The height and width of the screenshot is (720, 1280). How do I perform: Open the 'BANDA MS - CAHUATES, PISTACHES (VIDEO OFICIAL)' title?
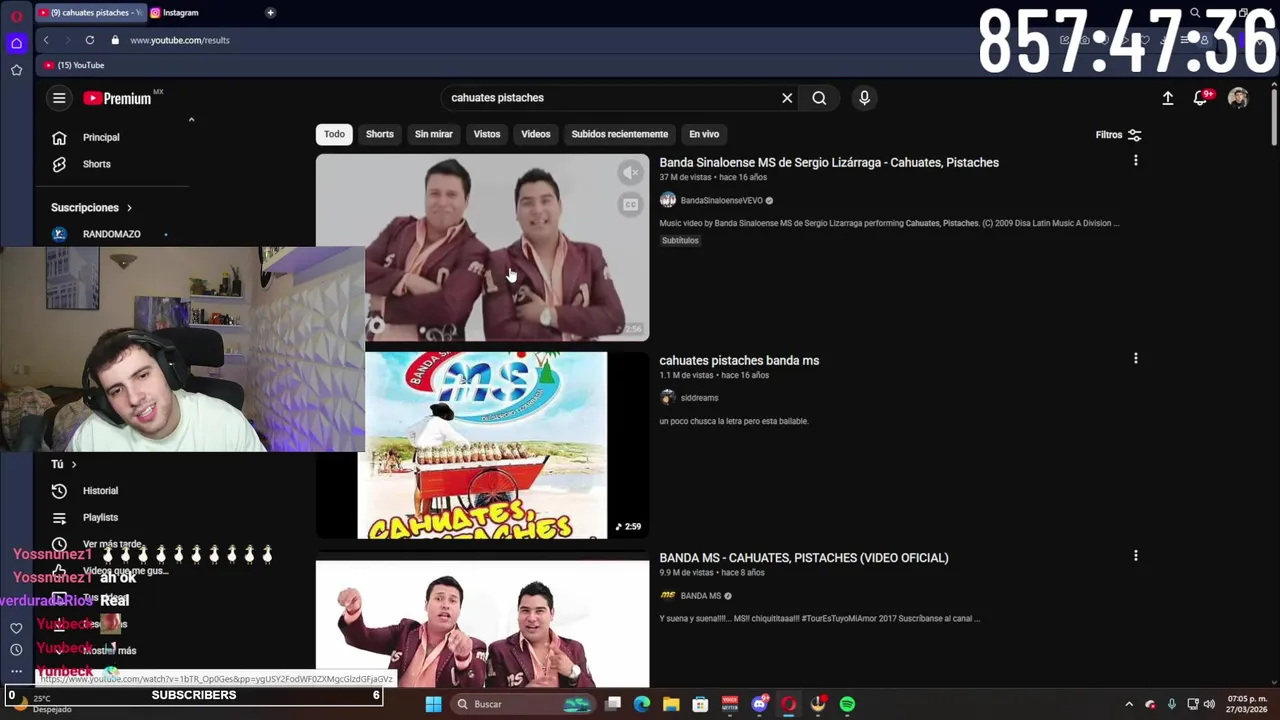[803, 558]
